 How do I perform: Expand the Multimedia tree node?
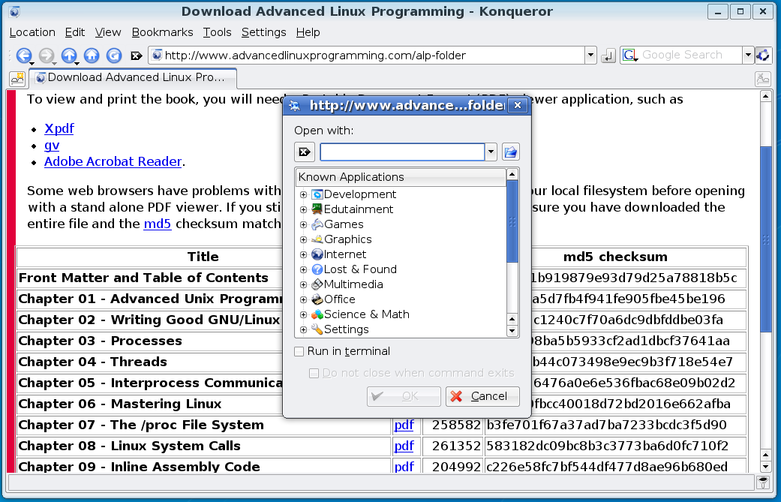point(303,285)
